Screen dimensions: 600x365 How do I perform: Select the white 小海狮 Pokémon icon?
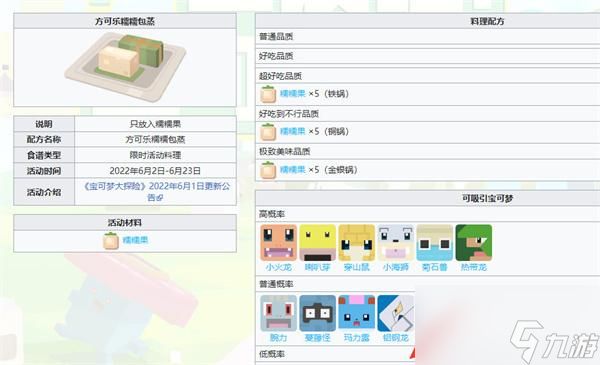coord(396,243)
